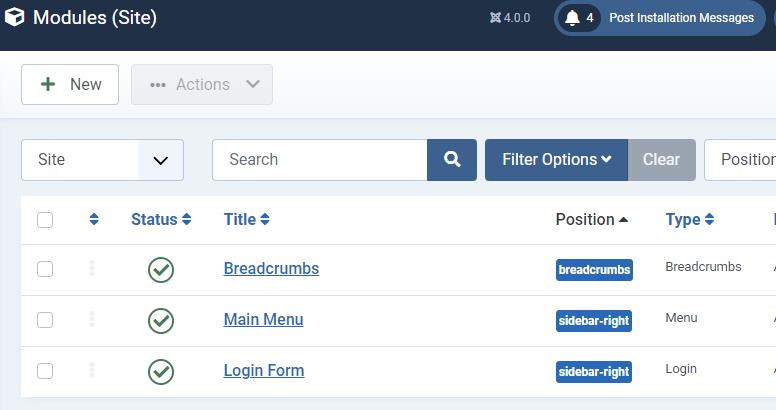Expand the Filter Options panel

tap(556, 159)
